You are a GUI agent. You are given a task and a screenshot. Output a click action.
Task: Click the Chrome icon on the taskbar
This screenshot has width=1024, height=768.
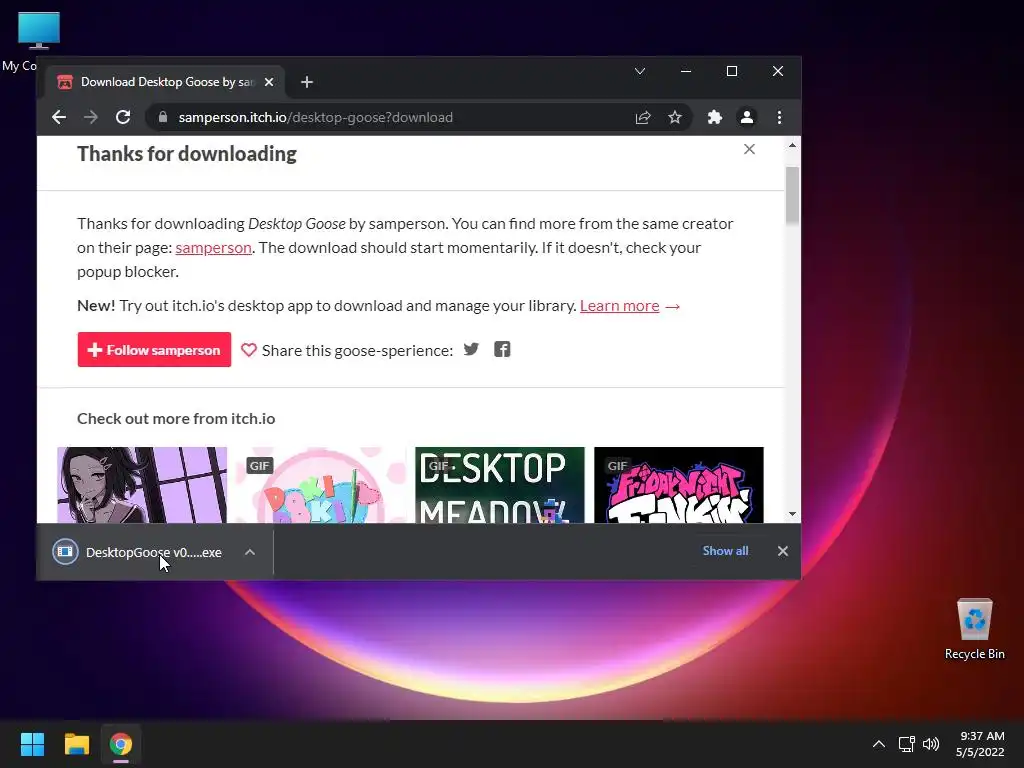[121, 744]
